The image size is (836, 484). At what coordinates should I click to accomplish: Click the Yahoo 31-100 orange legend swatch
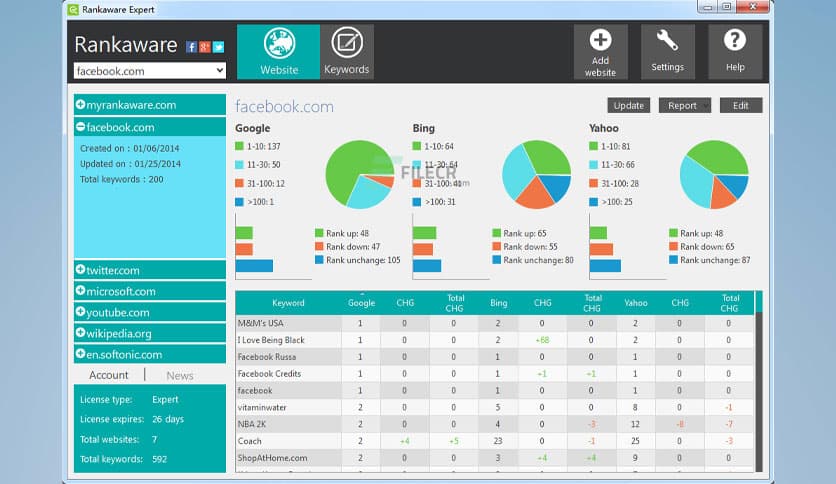(593, 183)
